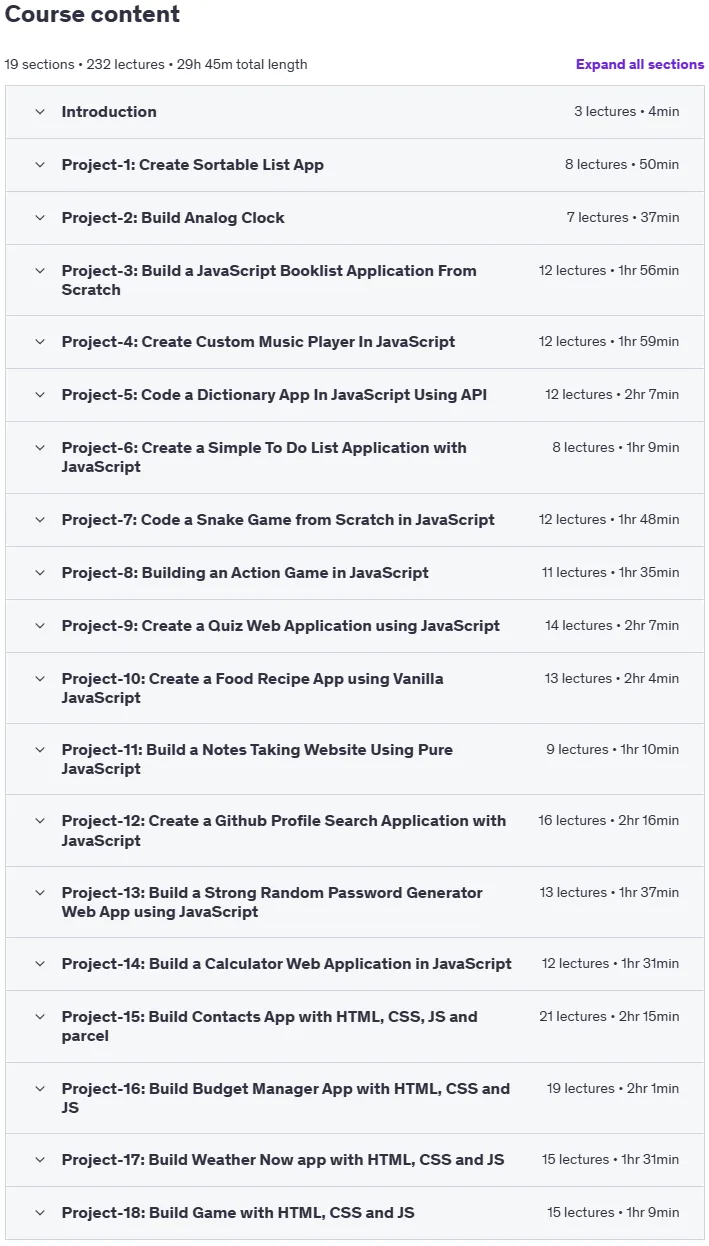Expand Project-10 Food Recipe App section
Viewport: 709px width, 1246px height.
point(355,688)
